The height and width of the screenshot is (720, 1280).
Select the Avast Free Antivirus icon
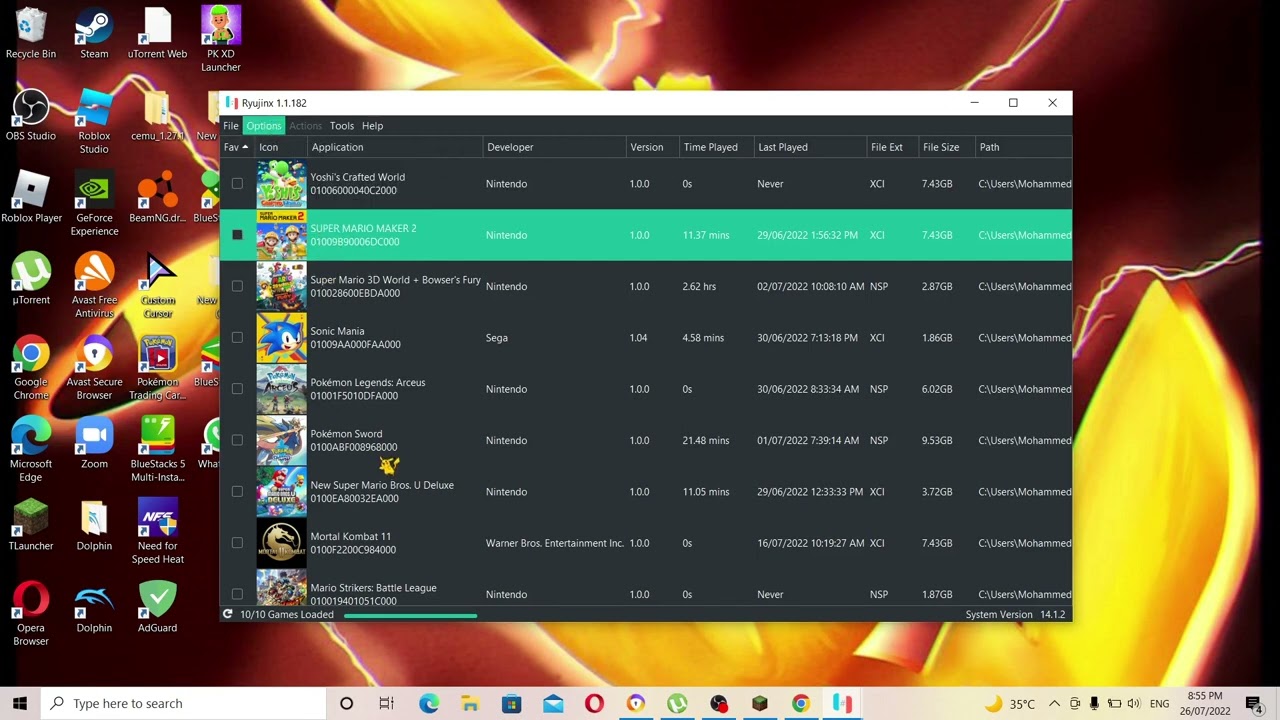pos(94,285)
